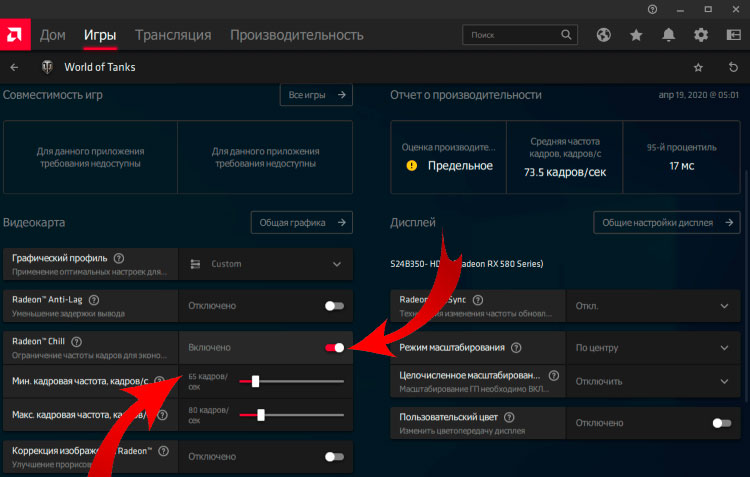Click the Мин. кадровая частота slider handle
Screen dimensions: 750x477
click(x=256, y=381)
